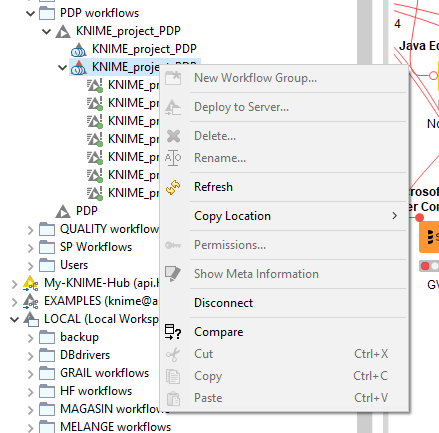Expand the SP Workflows folder
This screenshot has width=439, height=433.
tap(30, 248)
